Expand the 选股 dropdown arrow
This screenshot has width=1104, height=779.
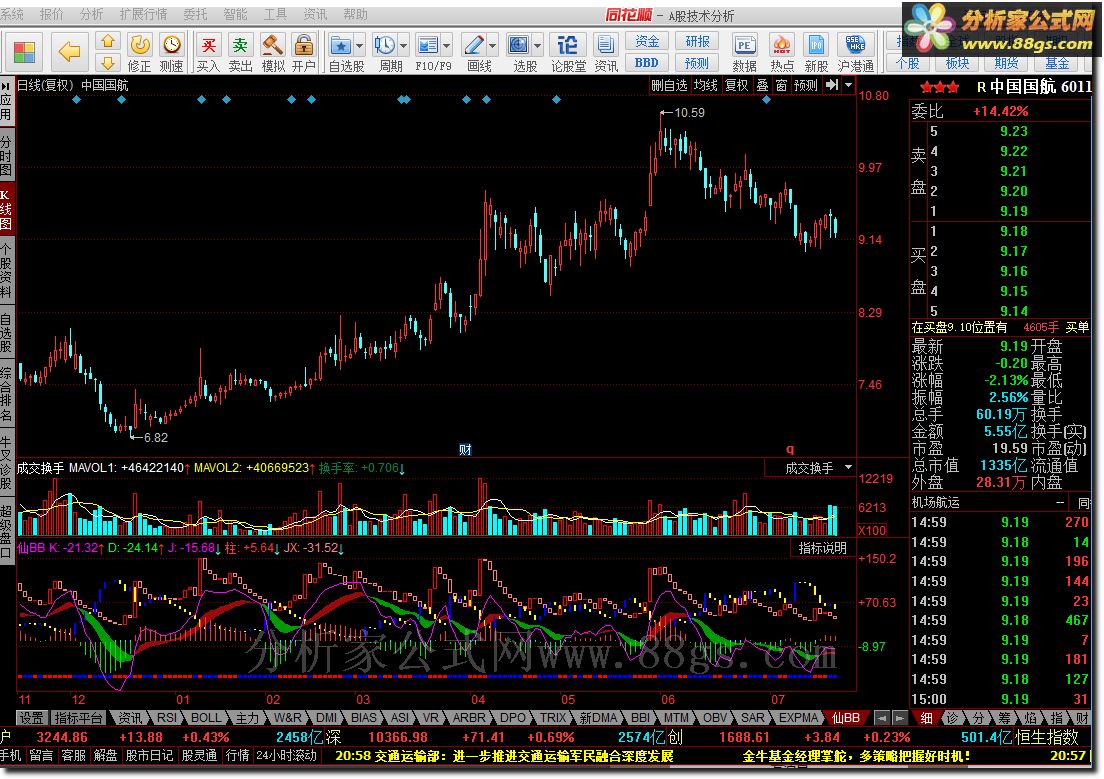(x=538, y=46)
